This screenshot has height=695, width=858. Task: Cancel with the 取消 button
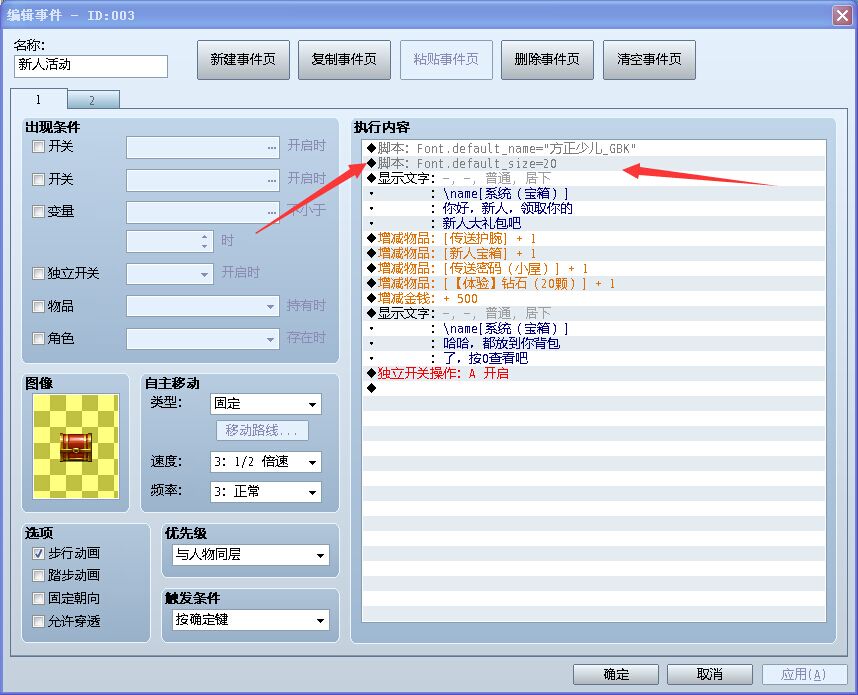point(710,674)
